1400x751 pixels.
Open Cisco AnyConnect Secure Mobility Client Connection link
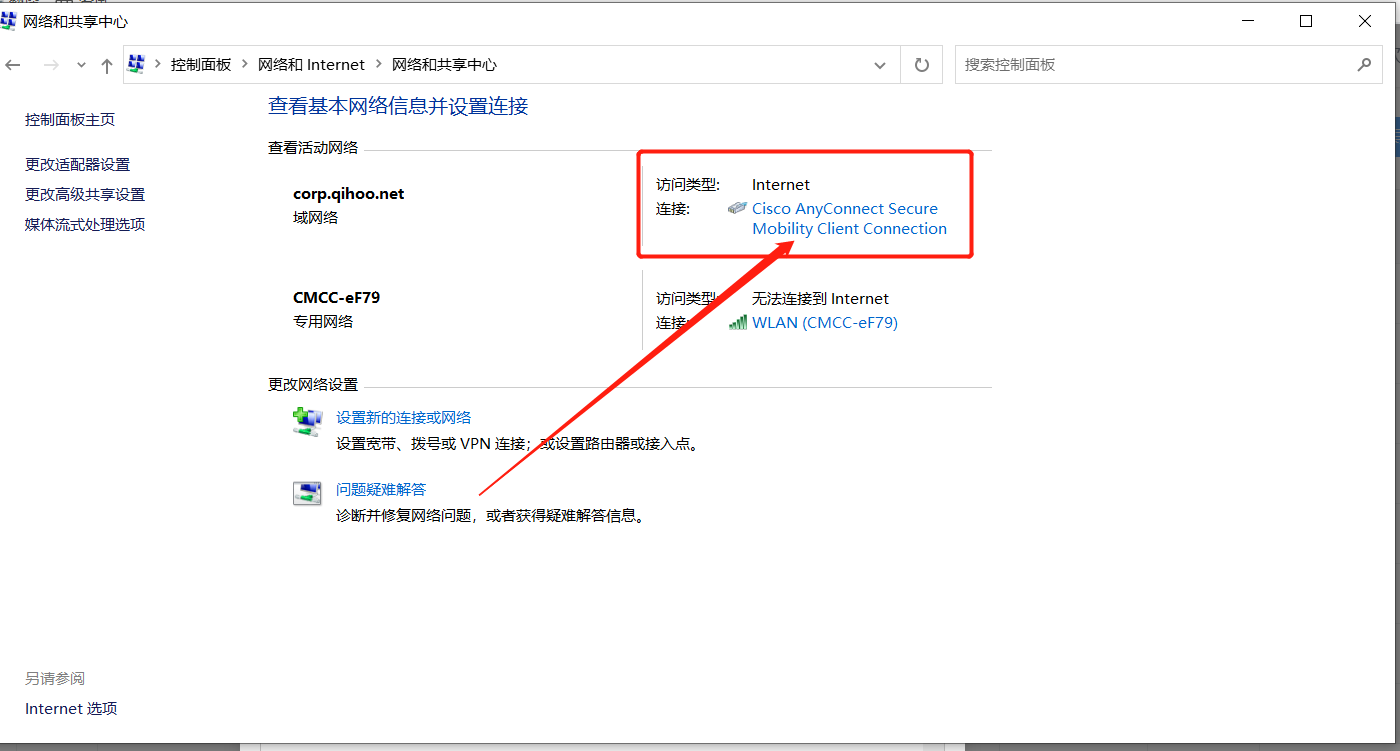pos(849,218)
